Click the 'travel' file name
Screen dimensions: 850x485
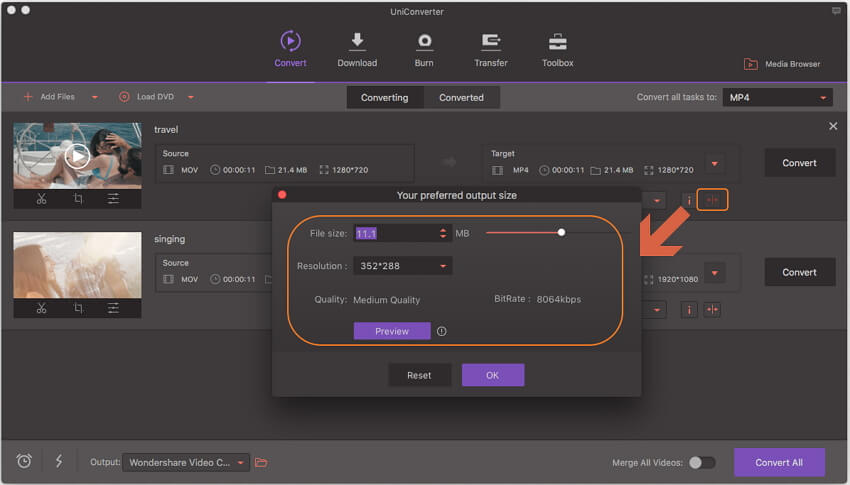point(166,130)
